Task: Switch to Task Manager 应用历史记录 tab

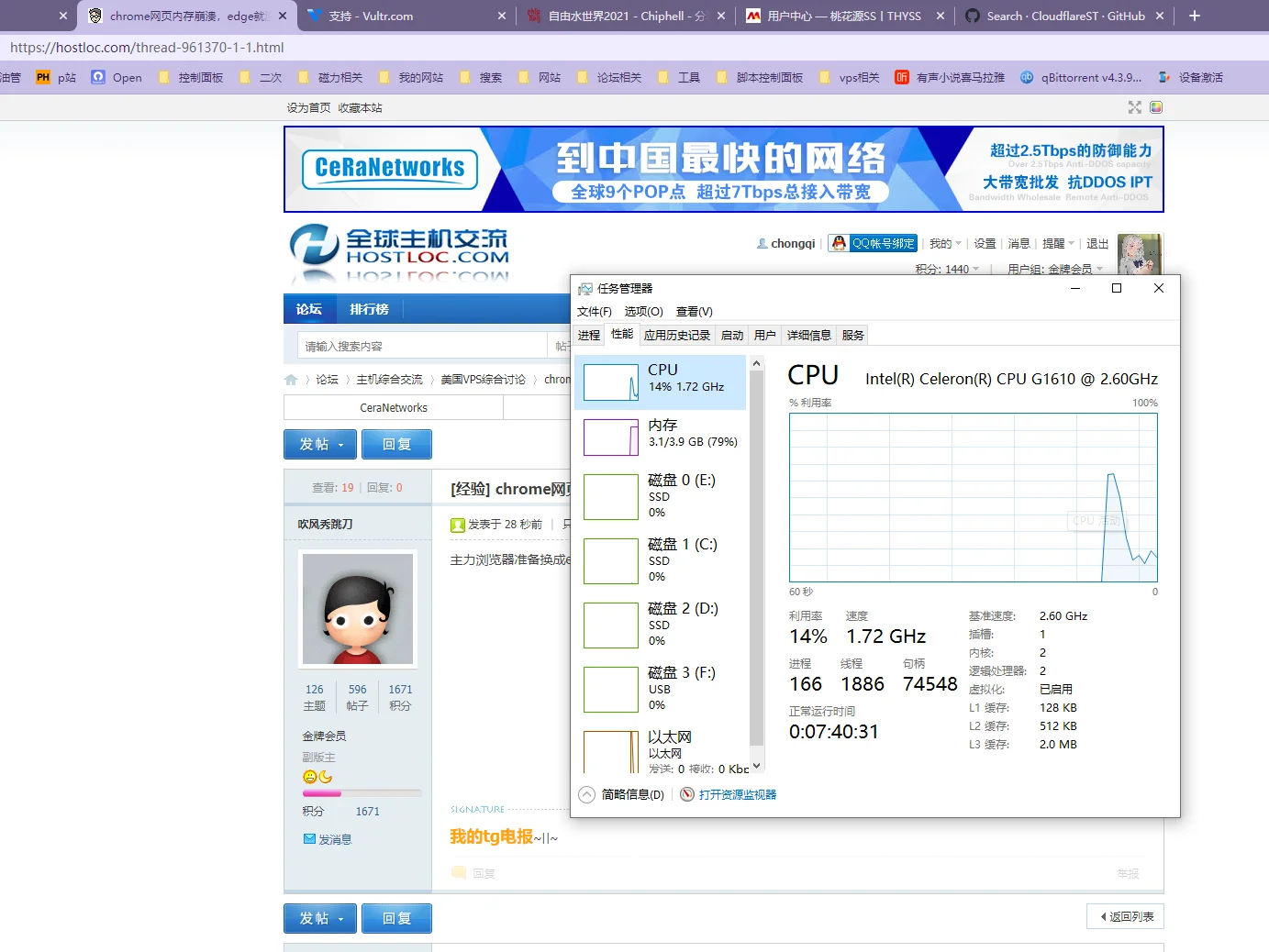Action: [x=677, y=336]
